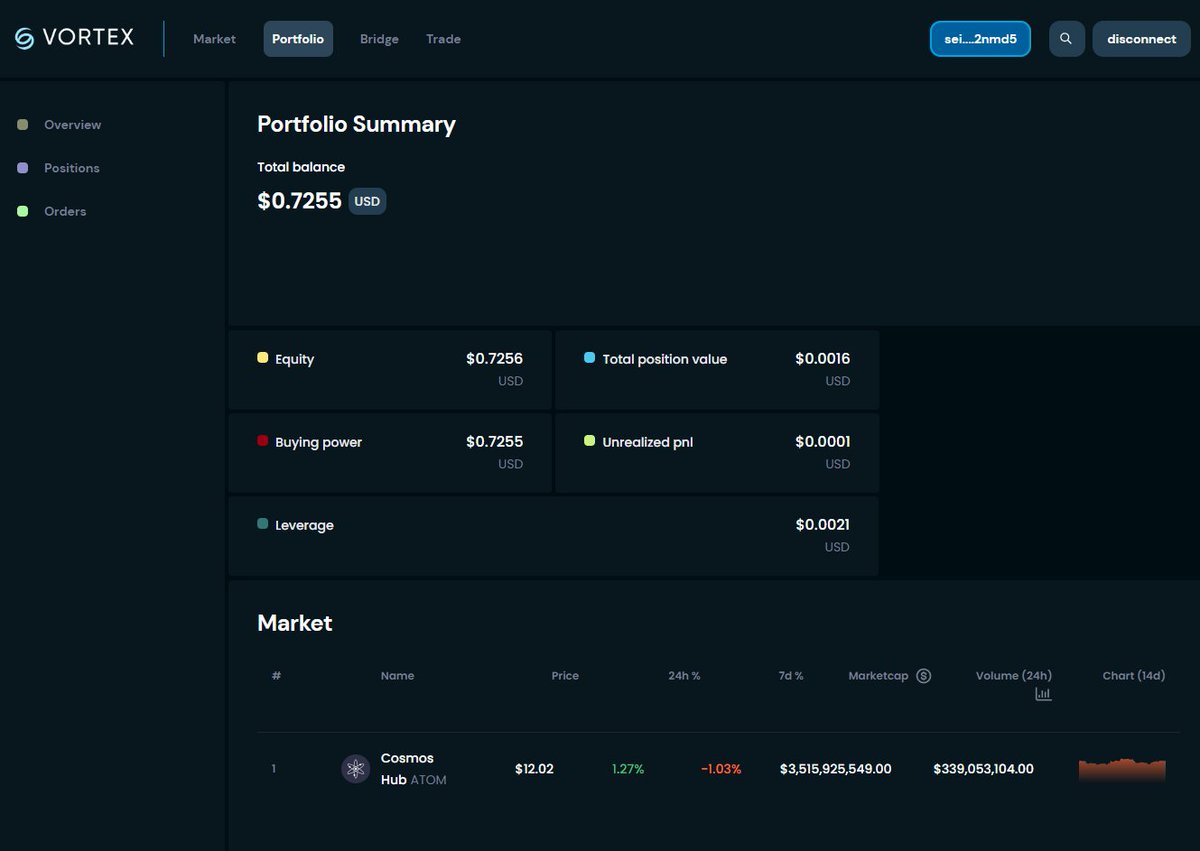Open the Market tab
Viewport: 1200px width, 851px height.
click(x=215, y=39)
